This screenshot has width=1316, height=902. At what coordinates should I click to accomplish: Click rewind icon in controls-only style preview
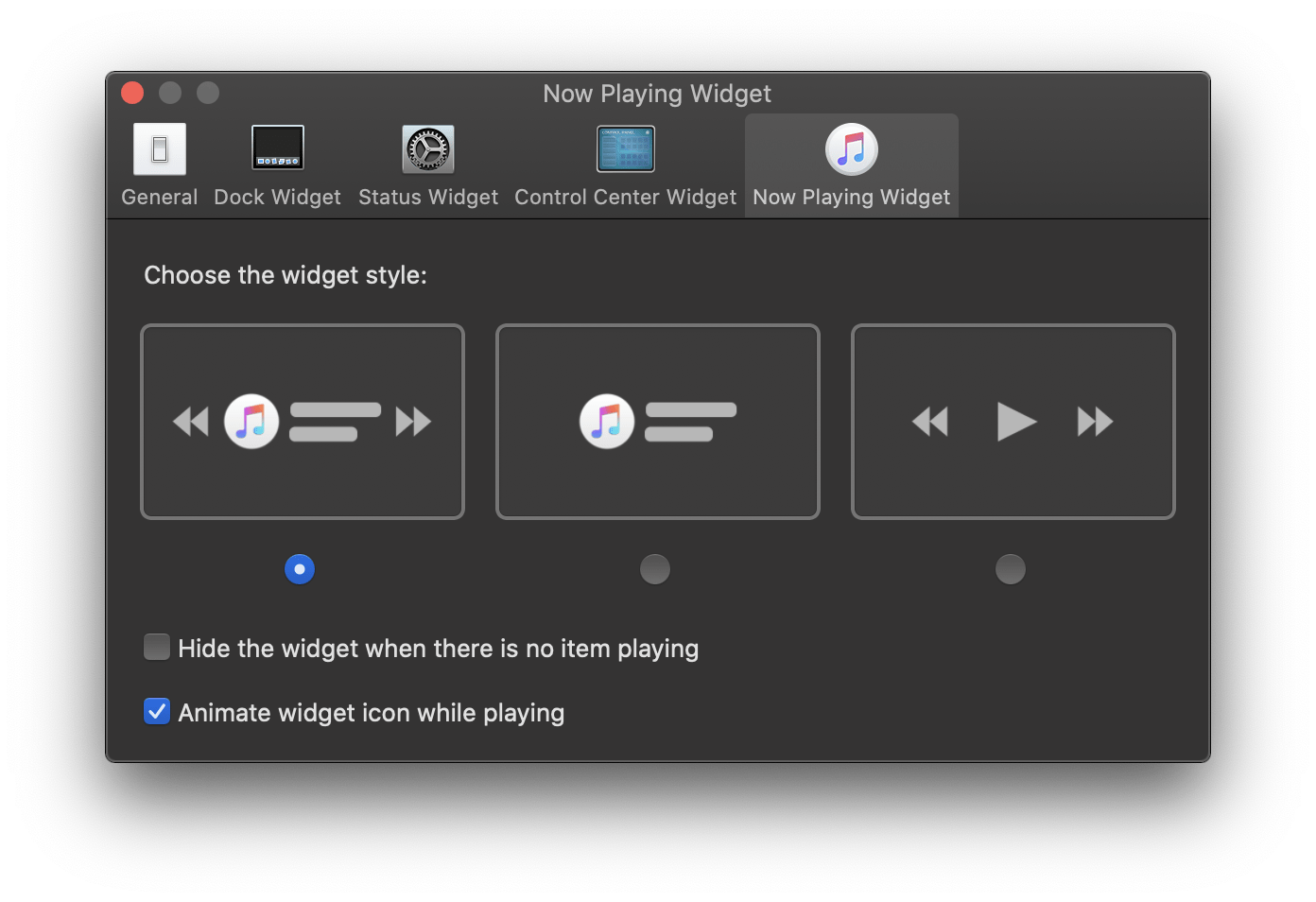point(930,422)
